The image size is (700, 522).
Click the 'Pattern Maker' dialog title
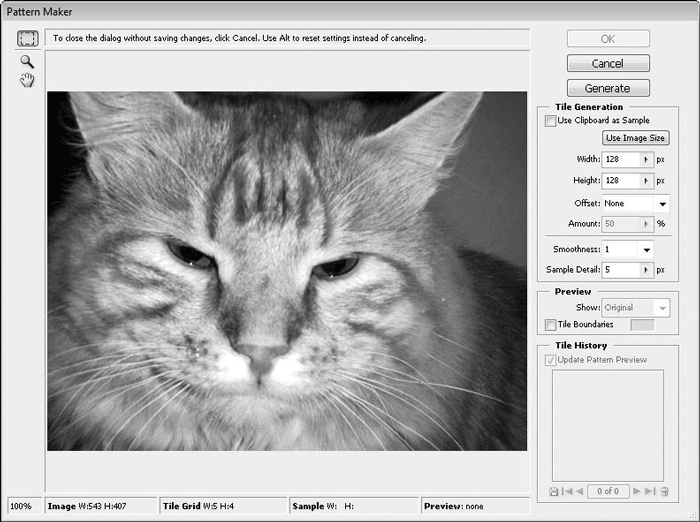pos(39,12)
